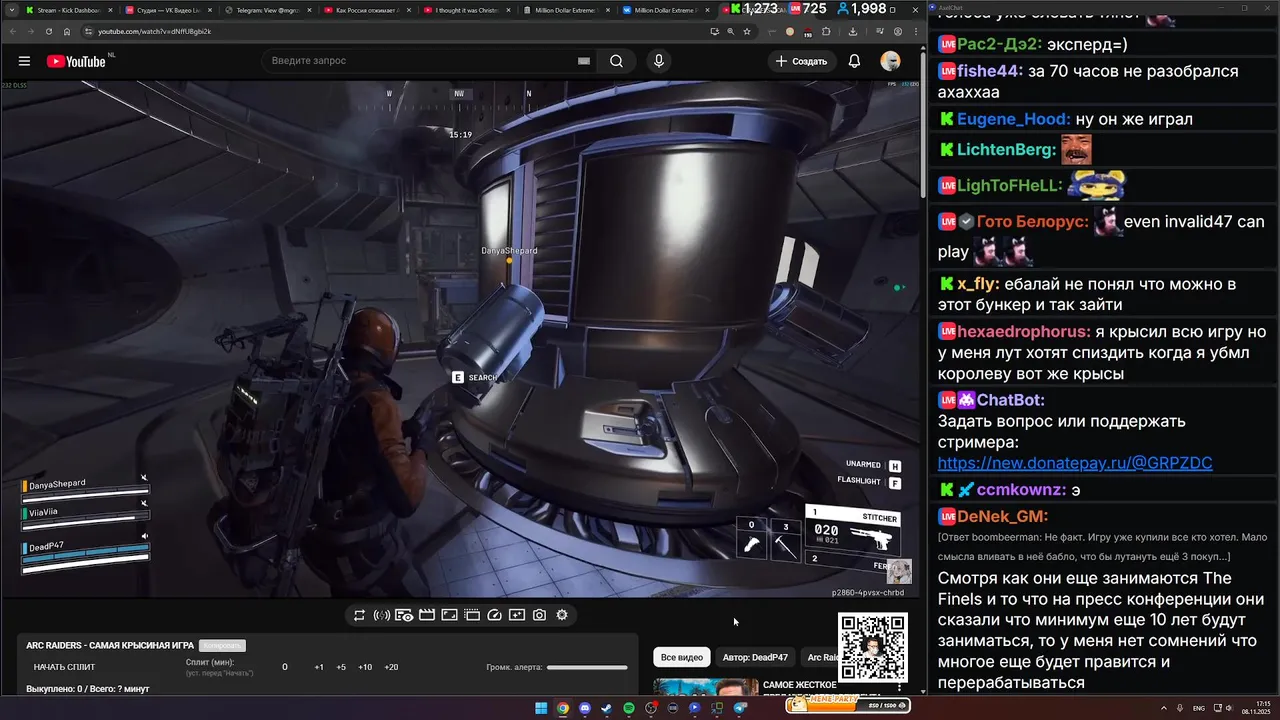Viewport: 1280px width, 720px height.
Task: Adjust the 'Громк. алерта' volume slider
Action: [587, 667]
